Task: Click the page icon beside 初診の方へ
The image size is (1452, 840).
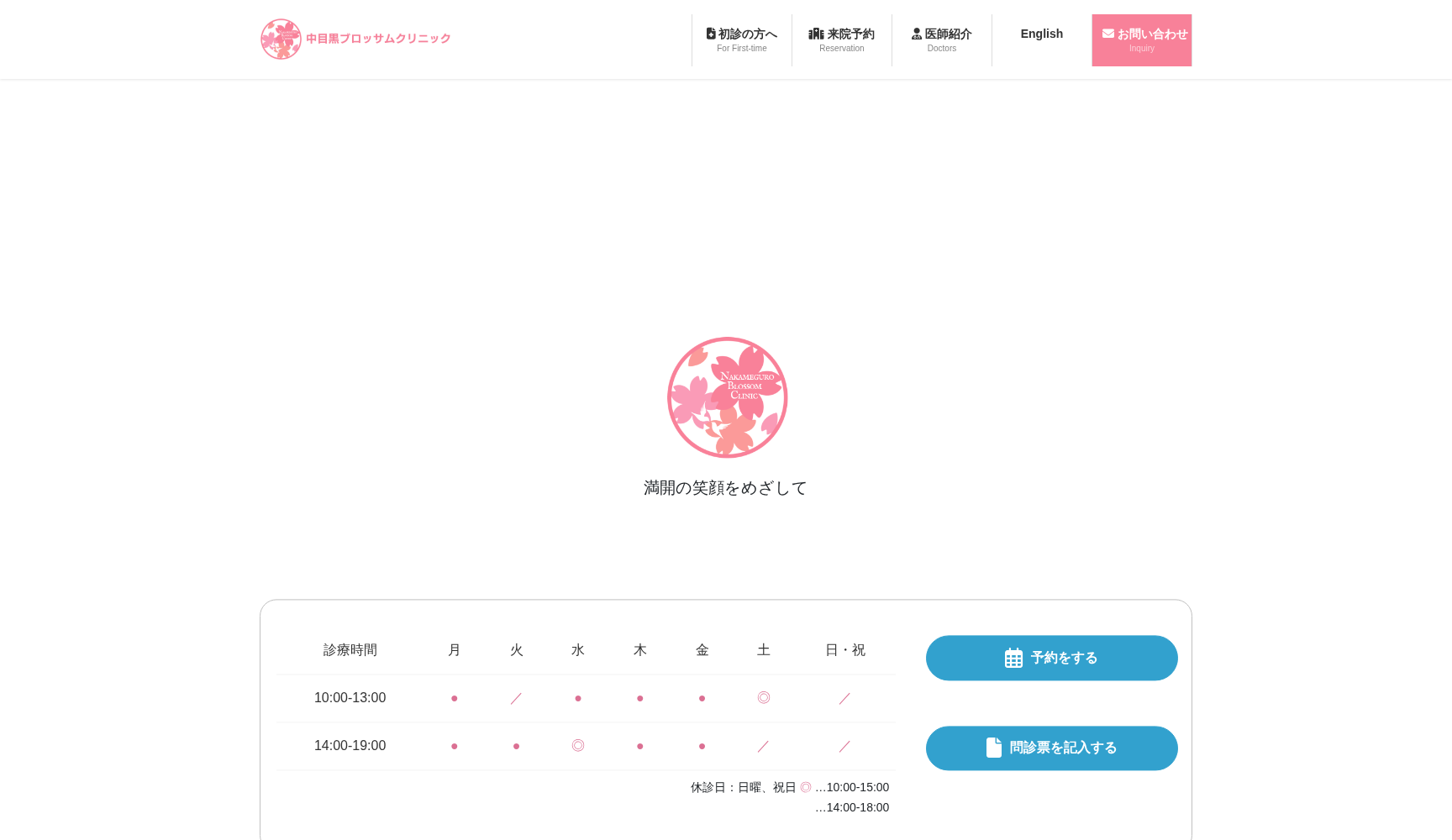Action: 711,33
